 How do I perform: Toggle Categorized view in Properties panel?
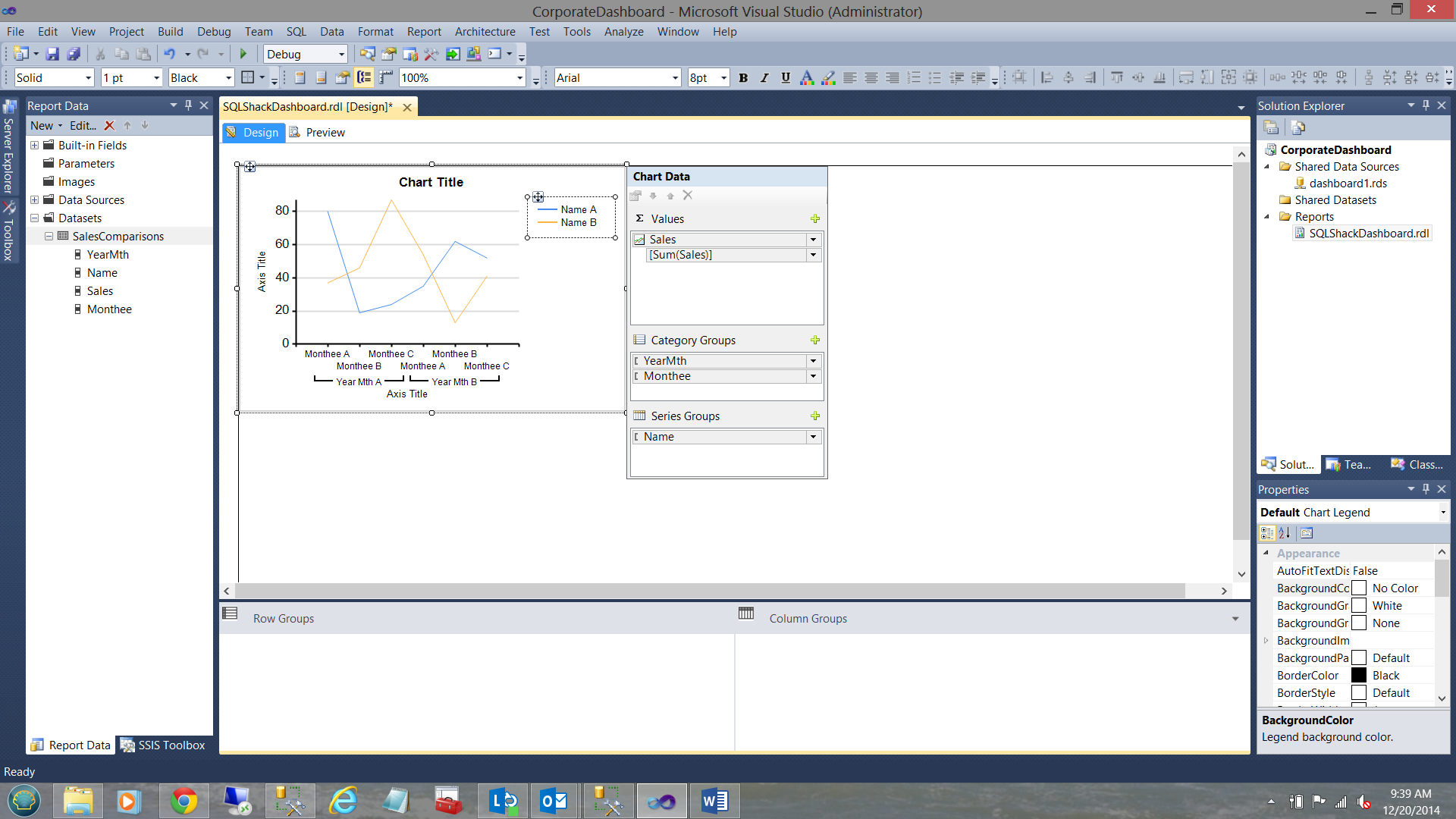(x=1267, y=533)
